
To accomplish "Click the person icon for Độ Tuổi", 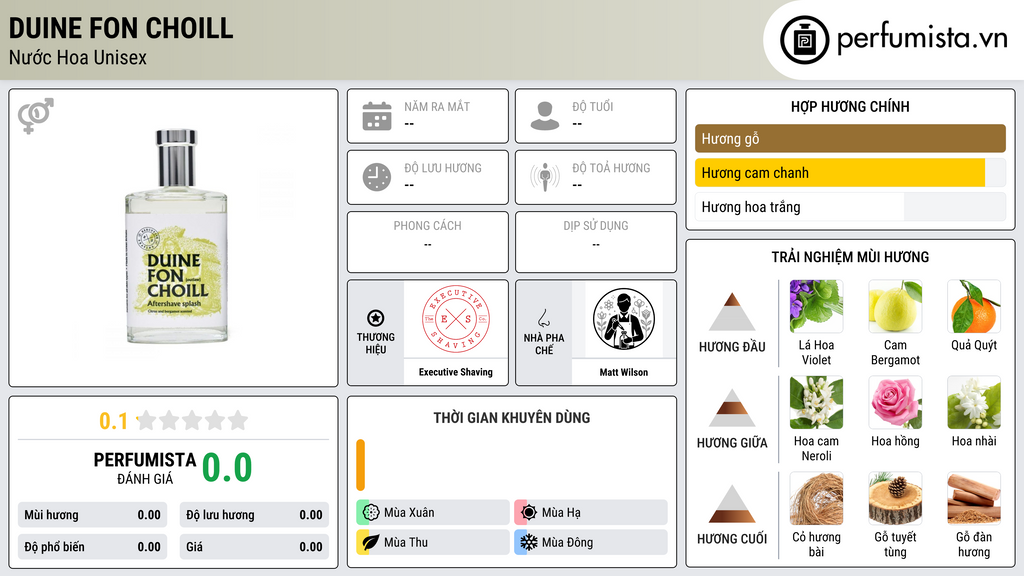I will point(545,116).
